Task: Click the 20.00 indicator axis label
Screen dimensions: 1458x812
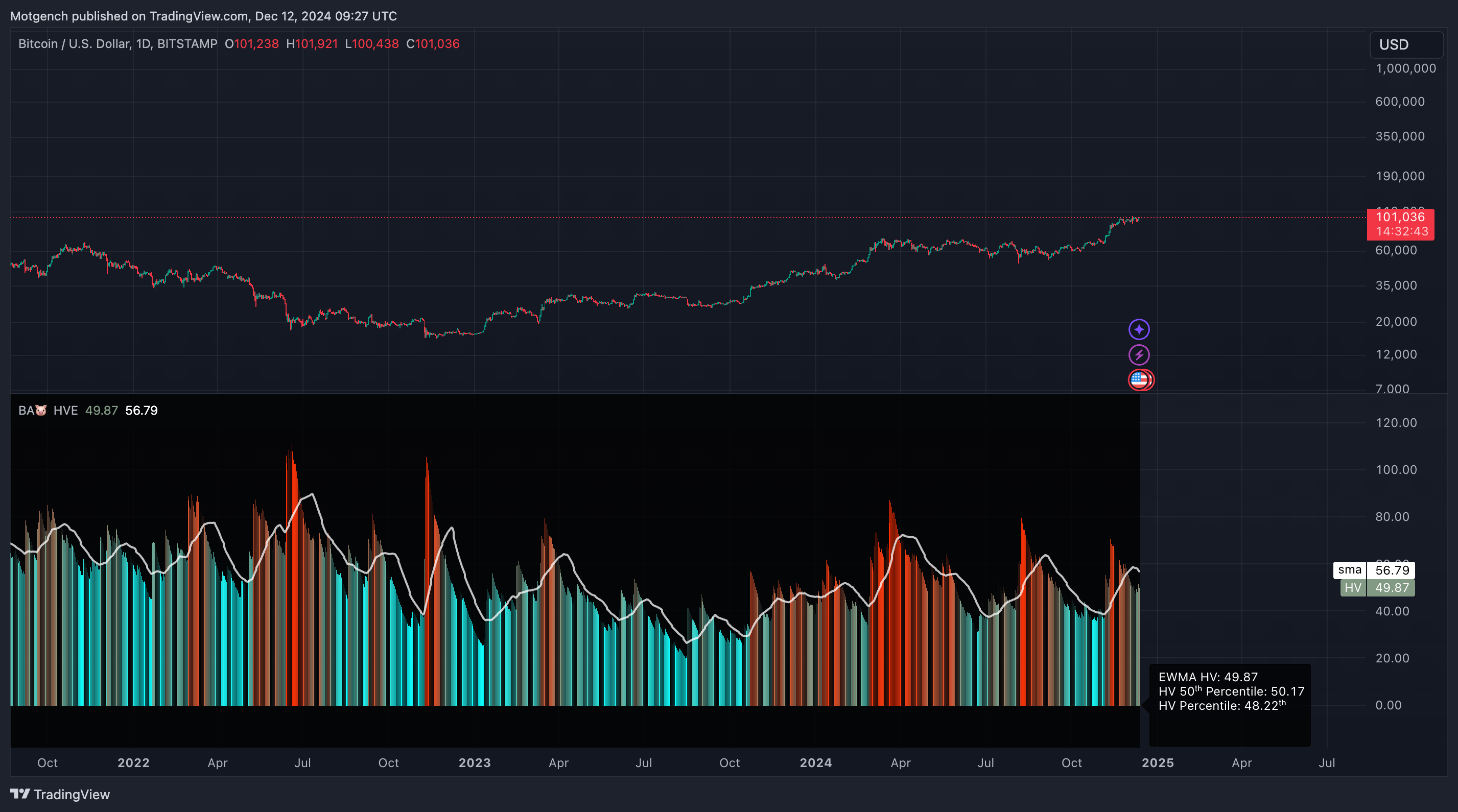Action: pyautogui.click(x=1392, y=658)
